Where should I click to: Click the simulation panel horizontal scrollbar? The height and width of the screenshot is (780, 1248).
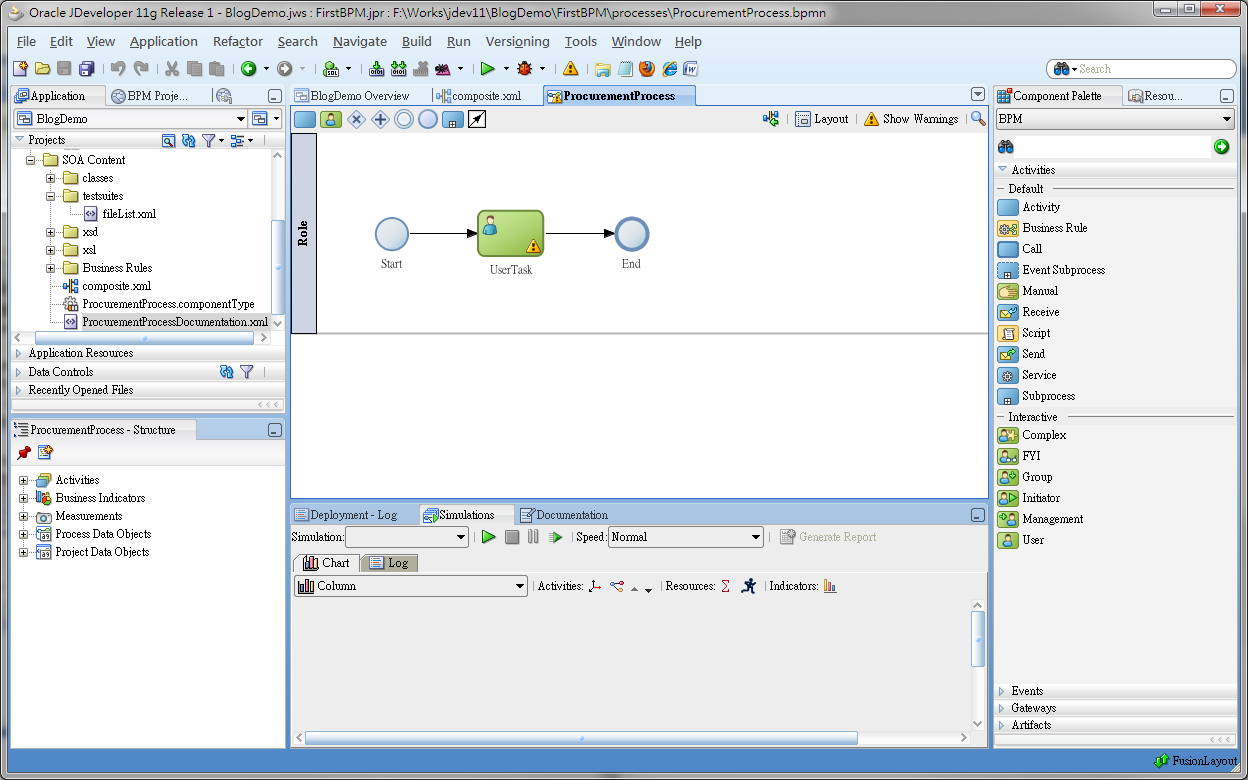581,738
